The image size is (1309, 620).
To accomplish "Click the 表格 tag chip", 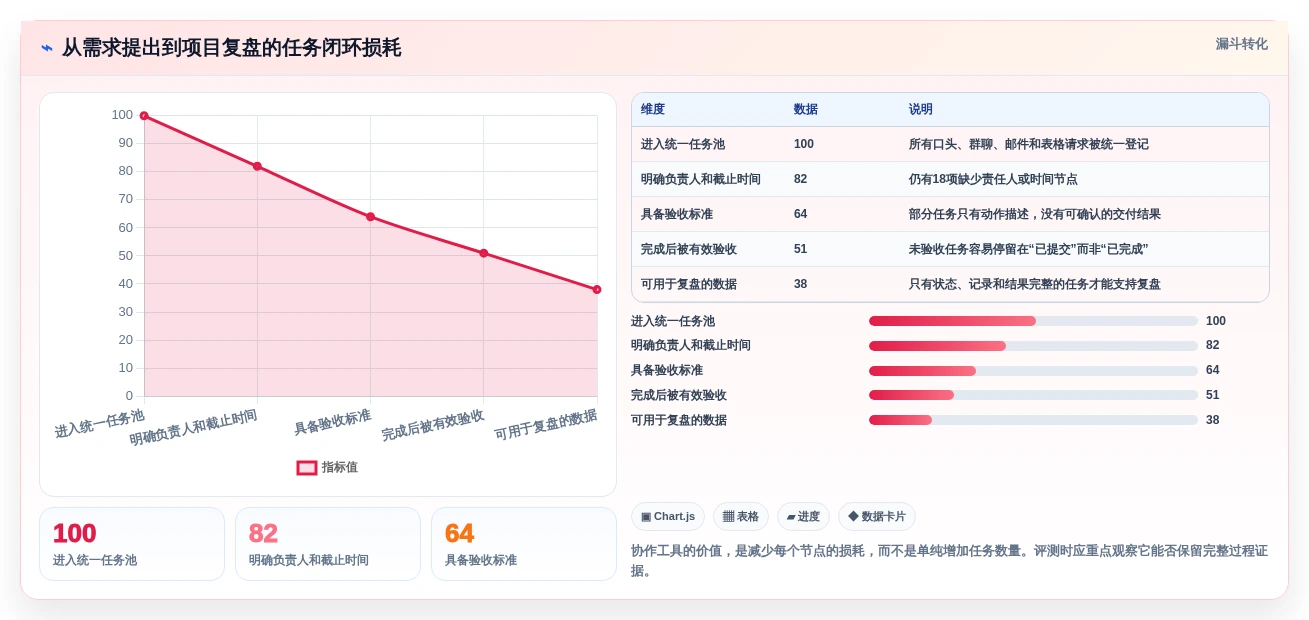I will pos(741,516).
